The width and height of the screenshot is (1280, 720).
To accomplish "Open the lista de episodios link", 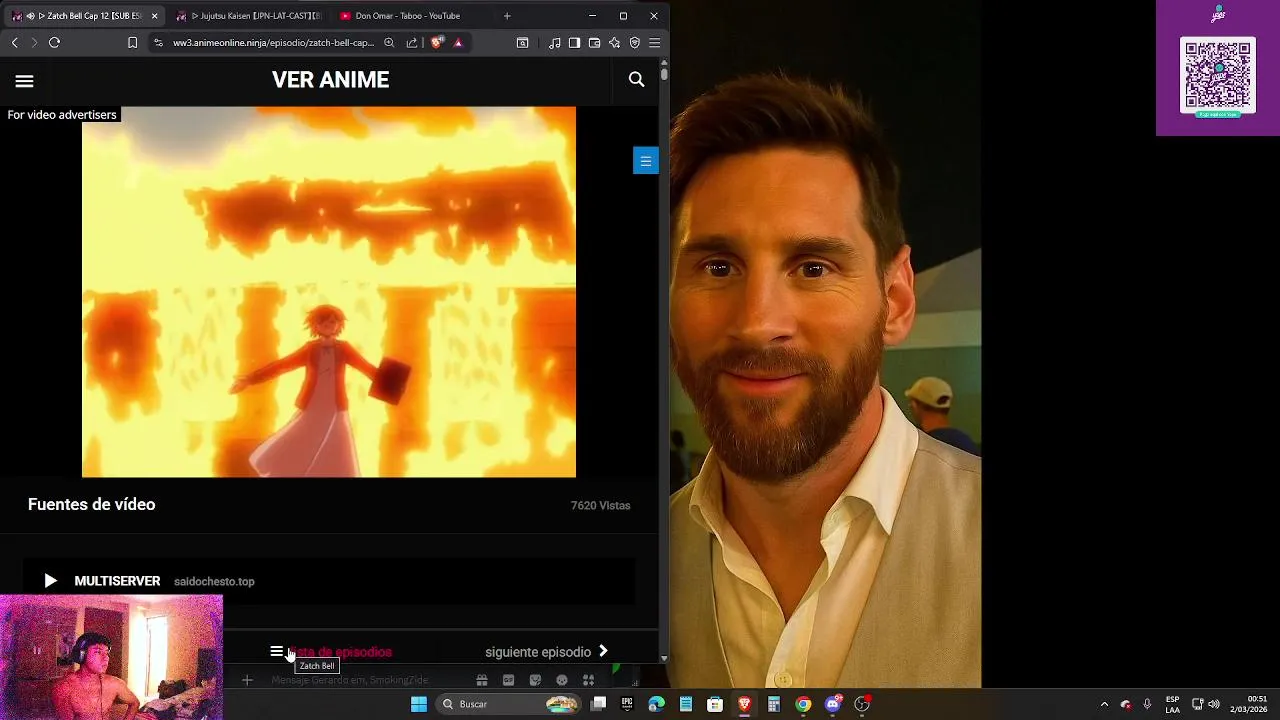I will point(331,652).
